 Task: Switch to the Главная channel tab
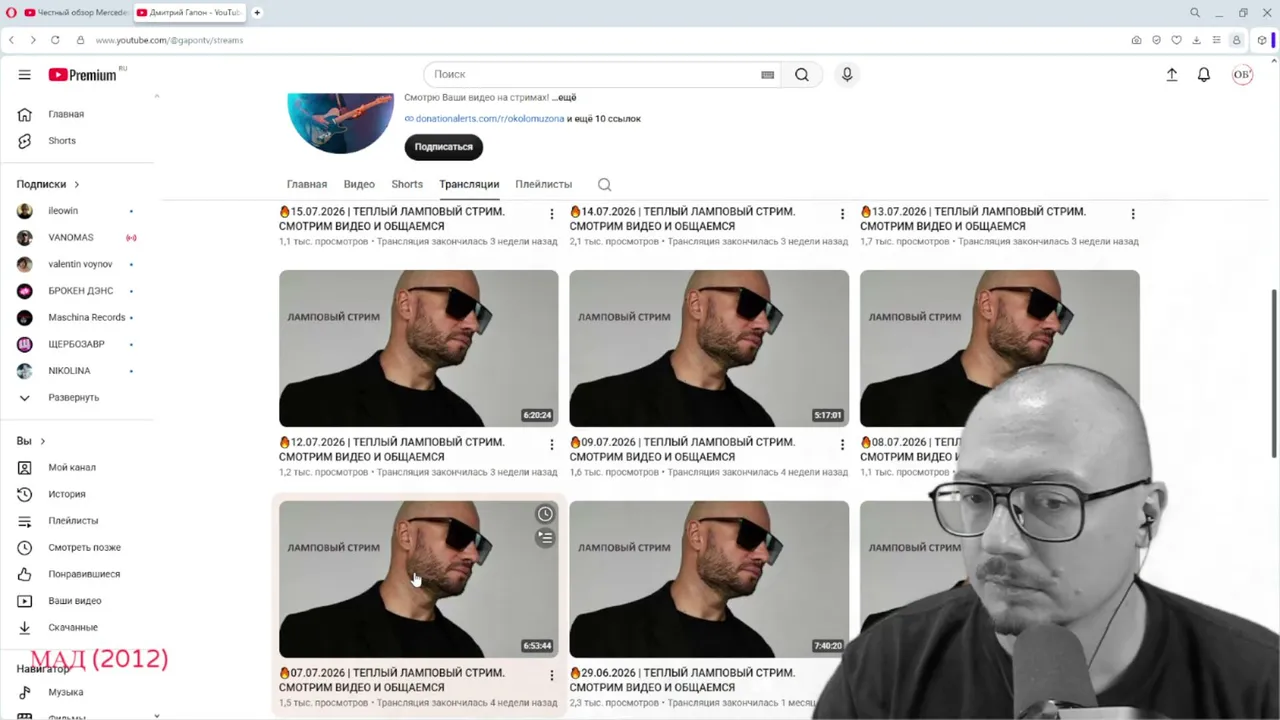tap(307, 184)
